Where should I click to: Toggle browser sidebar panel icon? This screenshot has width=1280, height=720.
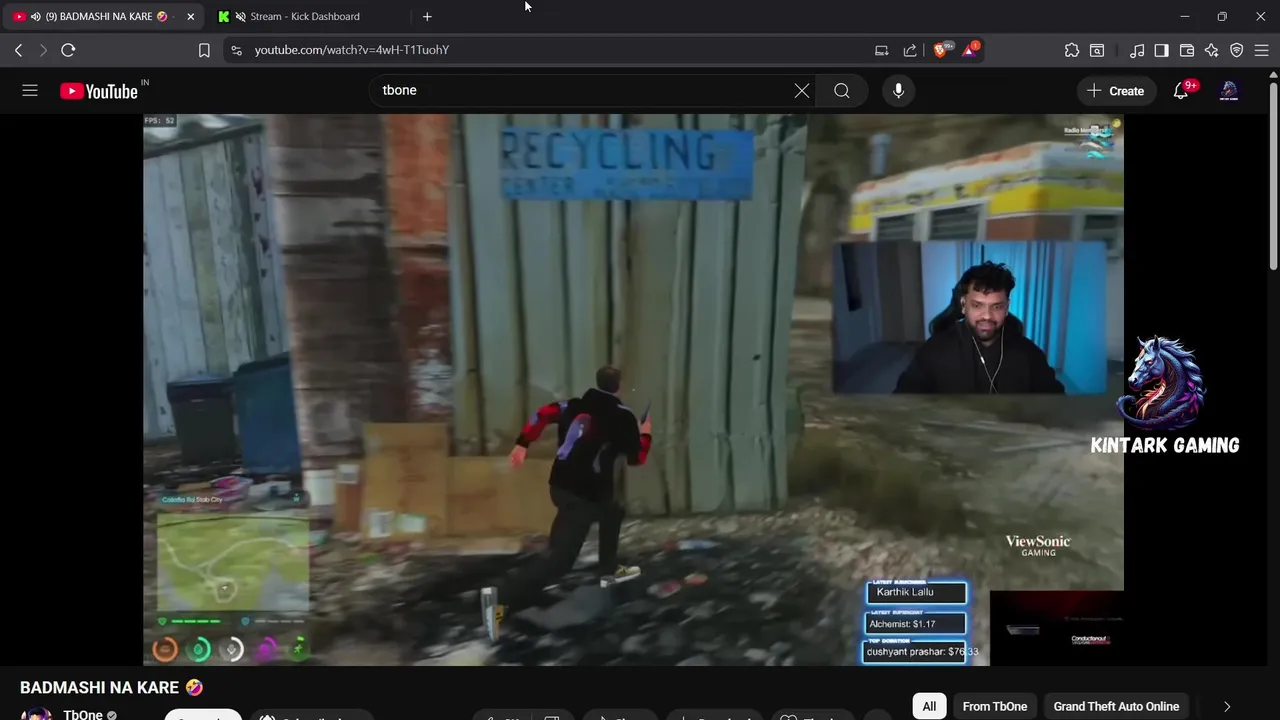1161,50
